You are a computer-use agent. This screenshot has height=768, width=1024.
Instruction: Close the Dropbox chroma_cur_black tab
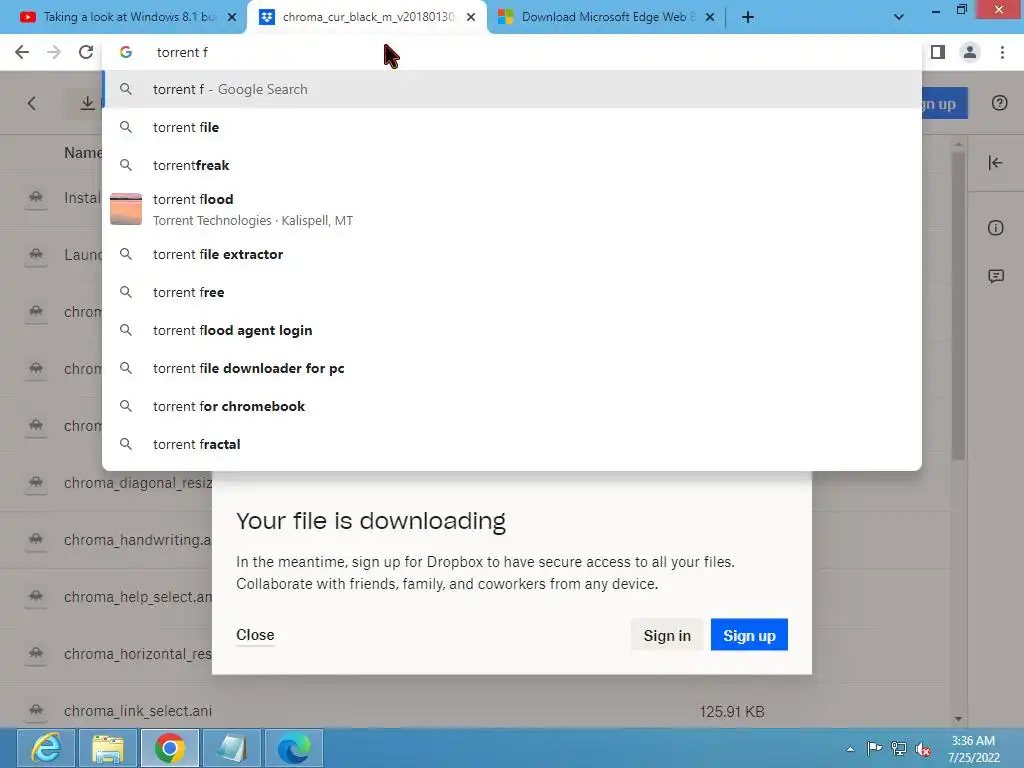pyautogui.click(x=471, y=17)
